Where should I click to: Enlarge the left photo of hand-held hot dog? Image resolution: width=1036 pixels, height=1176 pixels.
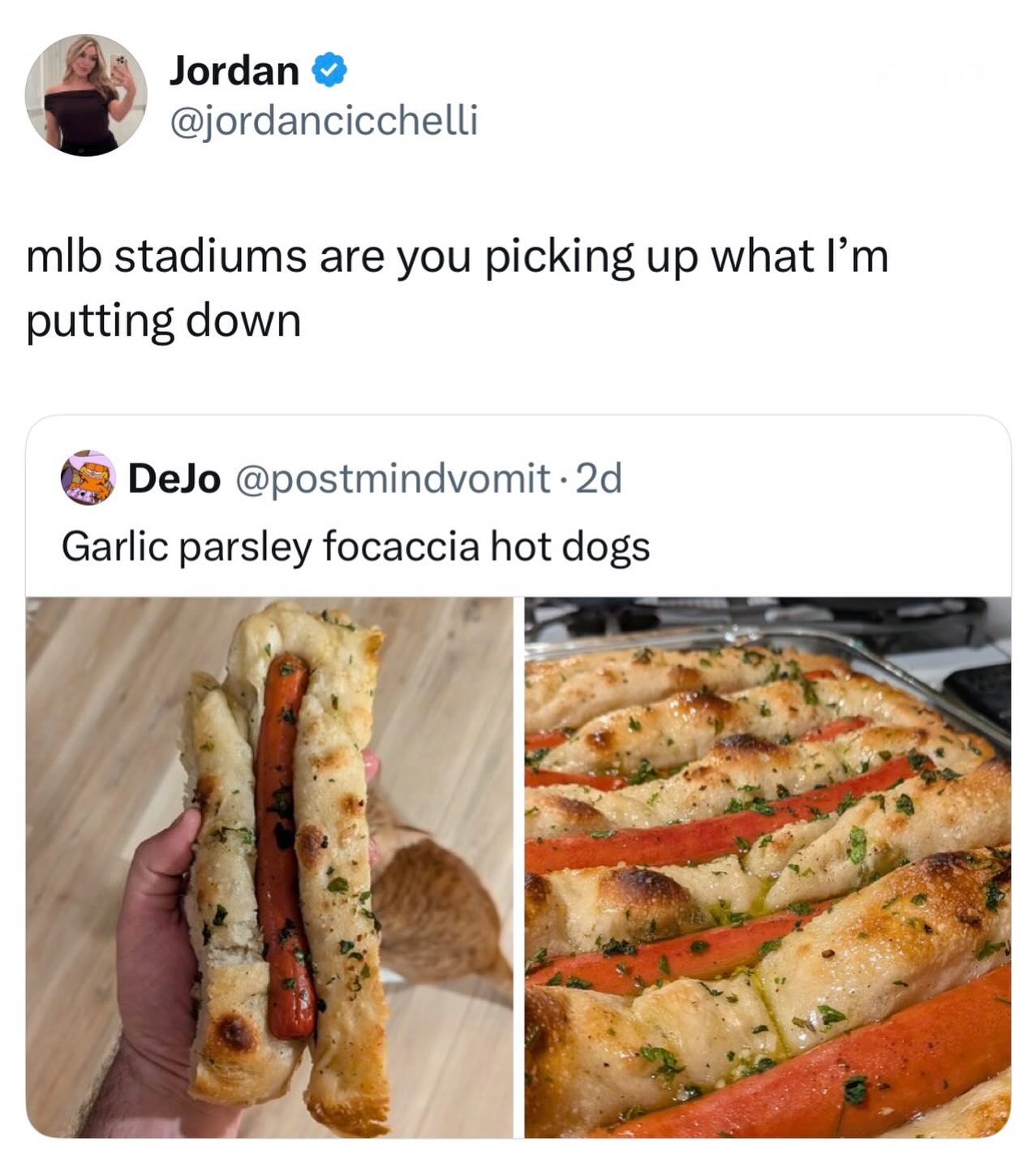pyautogui.click(x=269, y=867)
